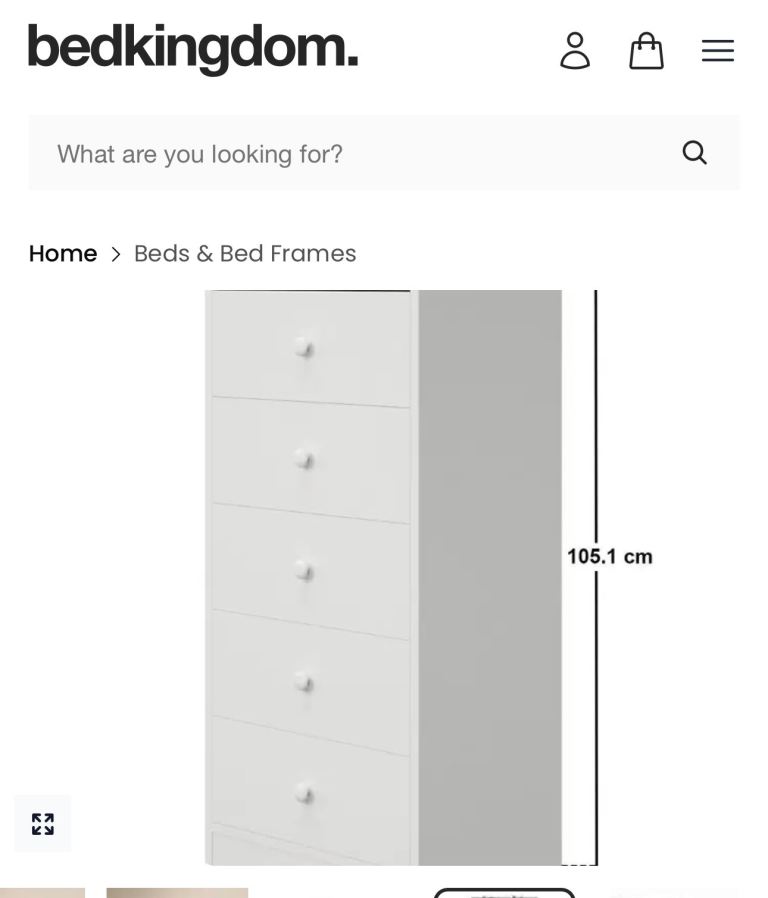Open Beds & Bed Frames breadcrumb
Screen dimensions: 768x898
click(245, 254)
